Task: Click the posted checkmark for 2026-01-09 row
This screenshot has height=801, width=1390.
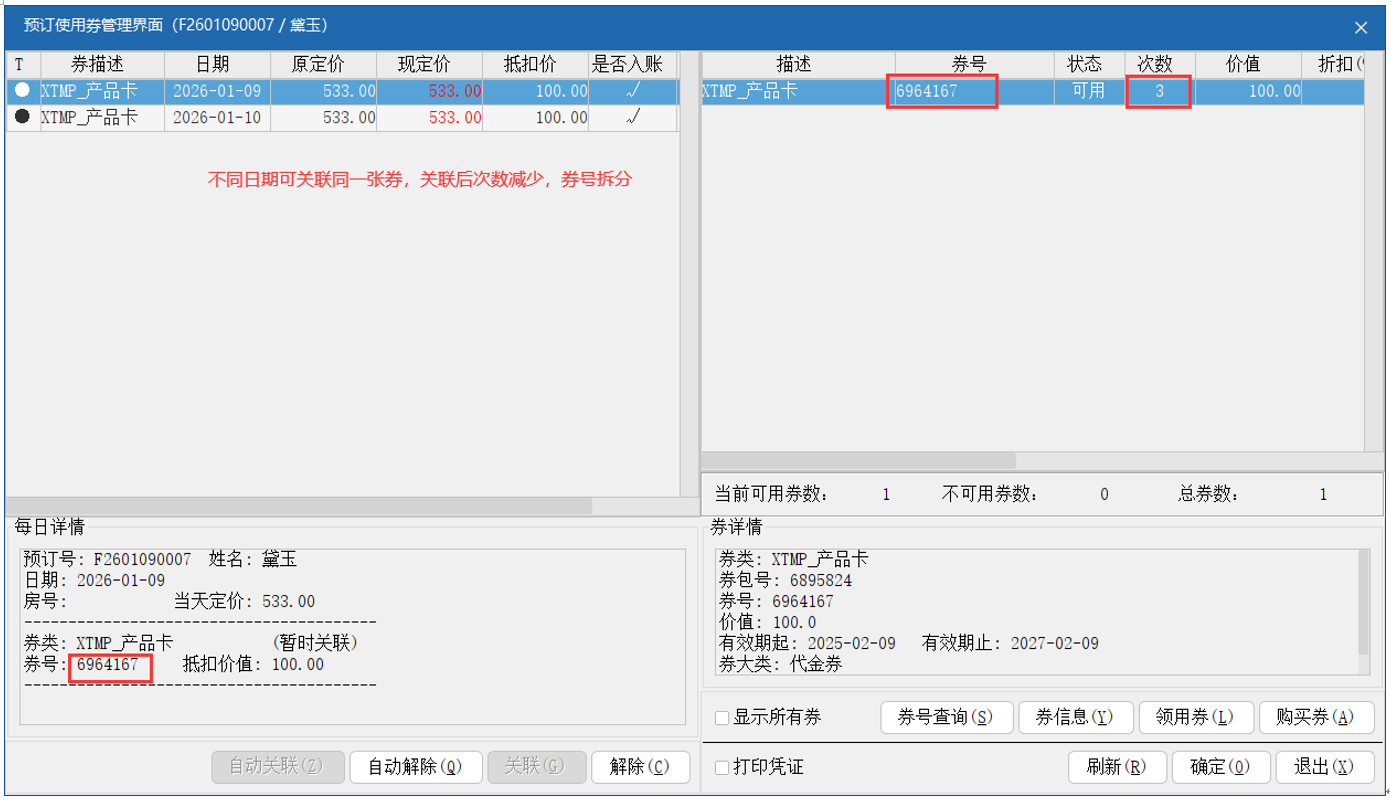Action: point(632,91)
